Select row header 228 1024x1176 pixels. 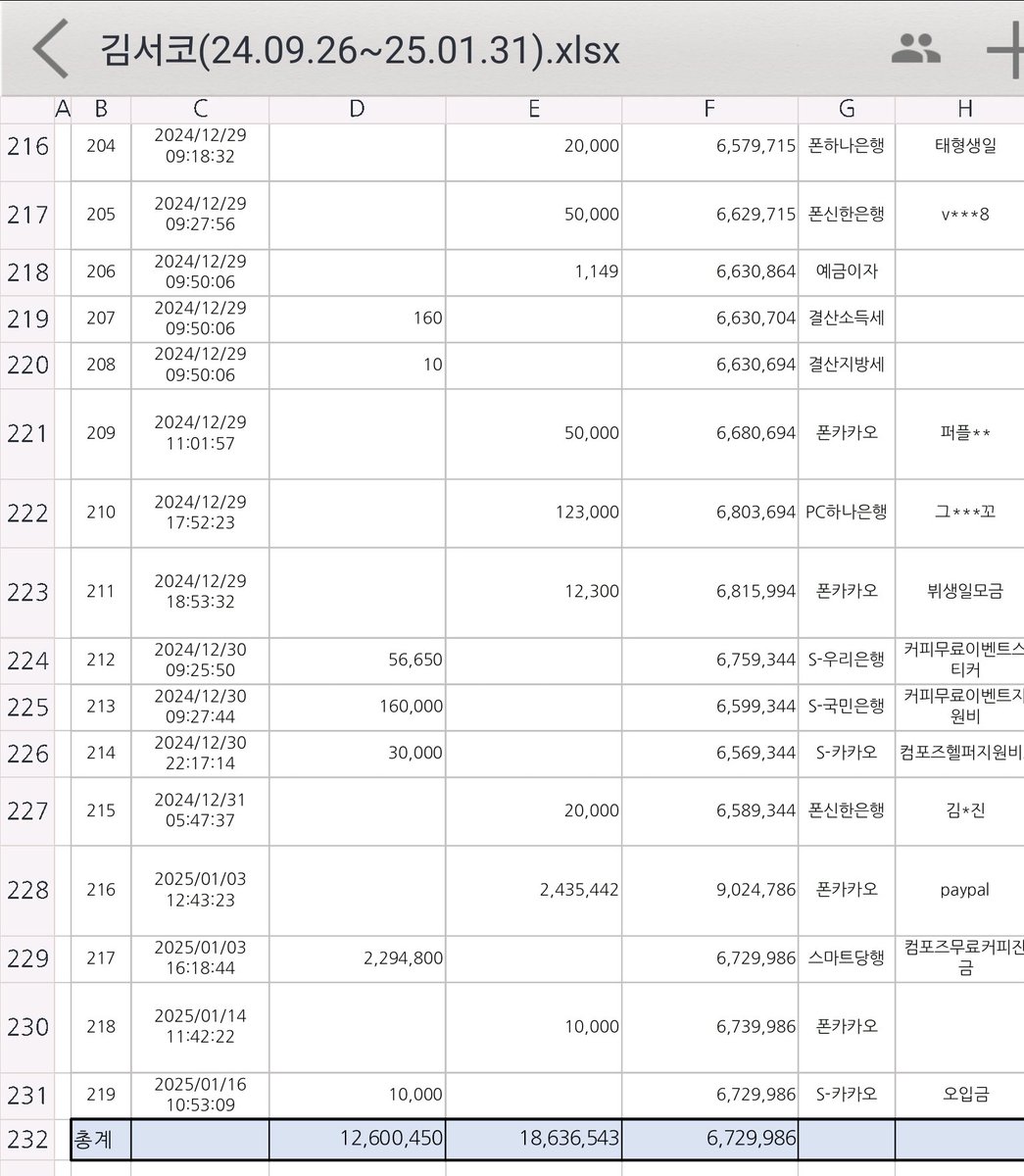pyautogui.click(x=27, y=890)
